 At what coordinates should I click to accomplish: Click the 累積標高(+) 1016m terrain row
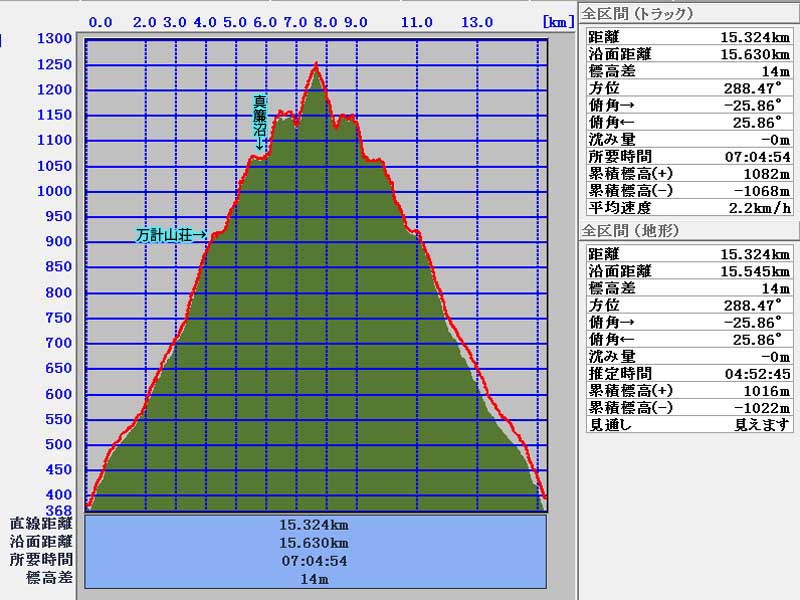[x=688, y=390]
